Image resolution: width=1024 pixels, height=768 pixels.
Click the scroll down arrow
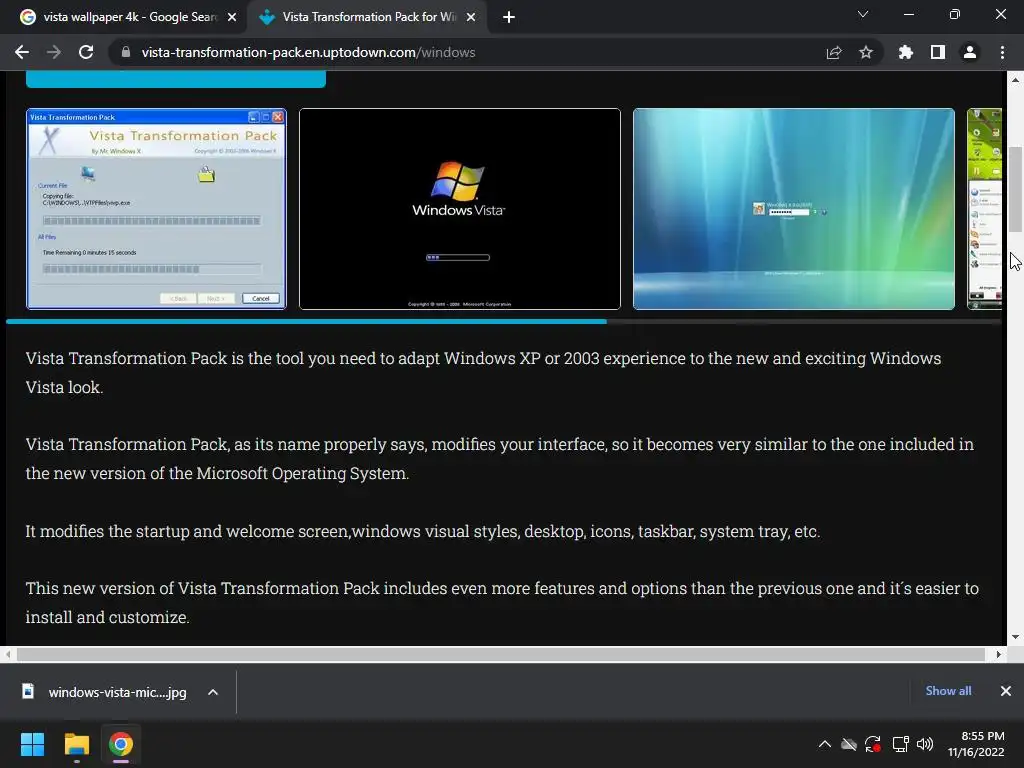[x=1015, y=637]
